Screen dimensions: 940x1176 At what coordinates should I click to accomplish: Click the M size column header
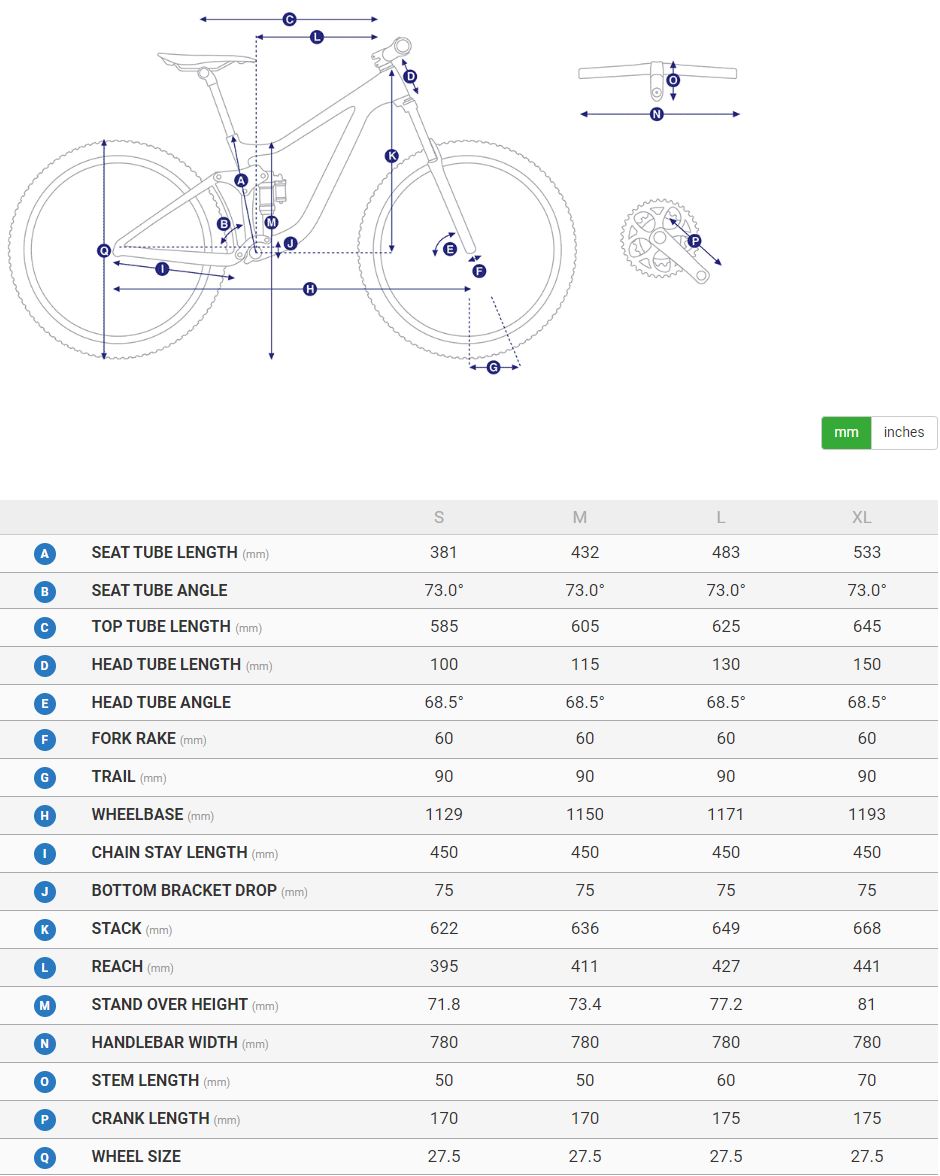[x=580, y=518]
